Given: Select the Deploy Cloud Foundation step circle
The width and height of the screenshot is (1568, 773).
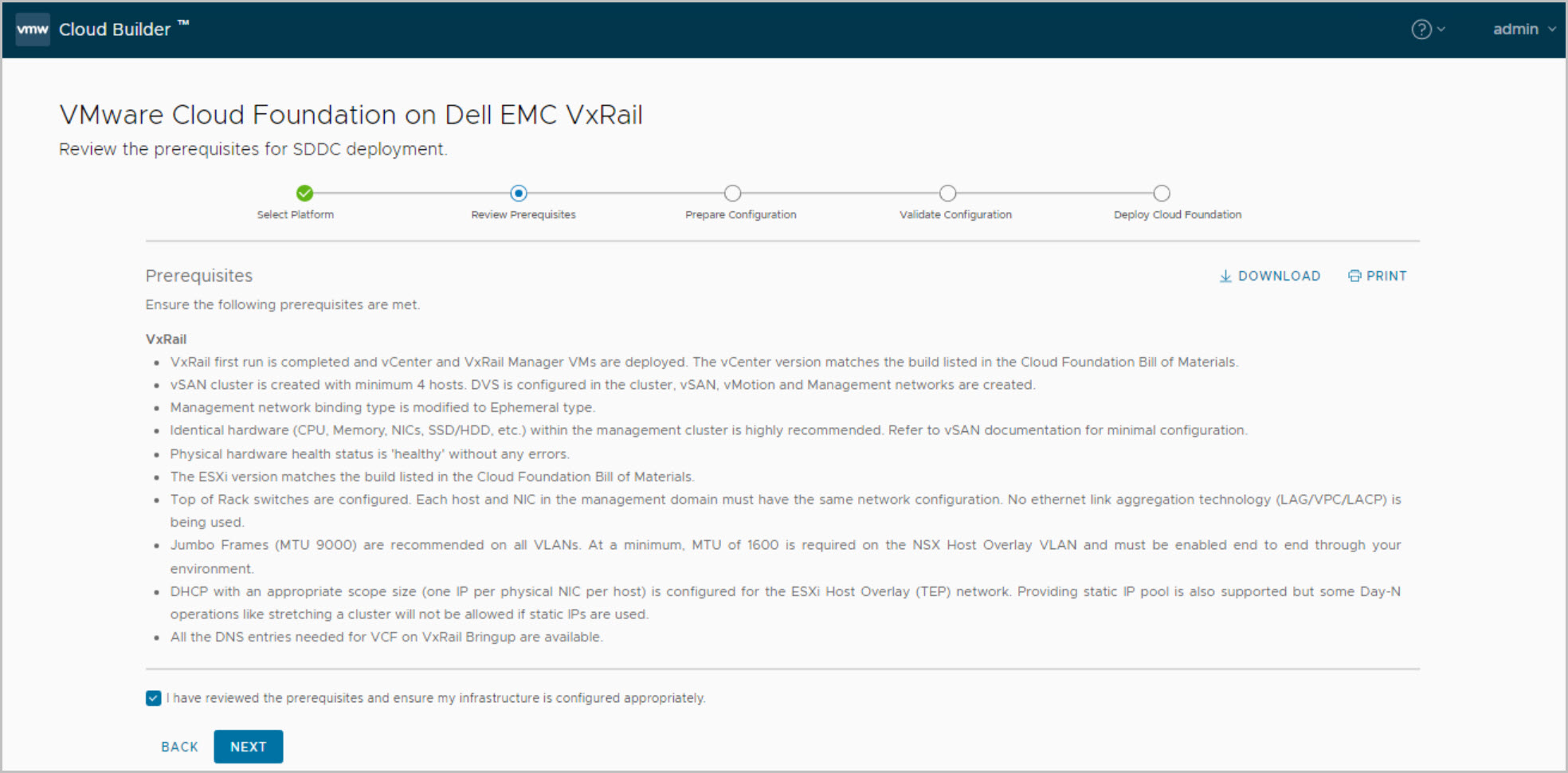Looking at the screenshot, I should pos(1162,193).
